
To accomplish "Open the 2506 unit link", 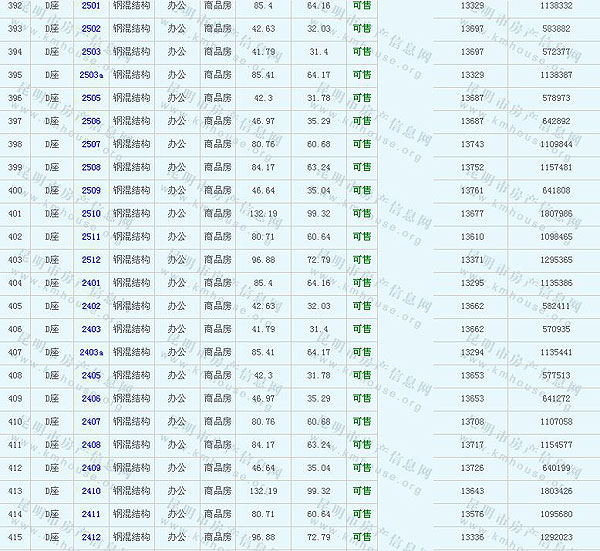I will pos(91,121).
